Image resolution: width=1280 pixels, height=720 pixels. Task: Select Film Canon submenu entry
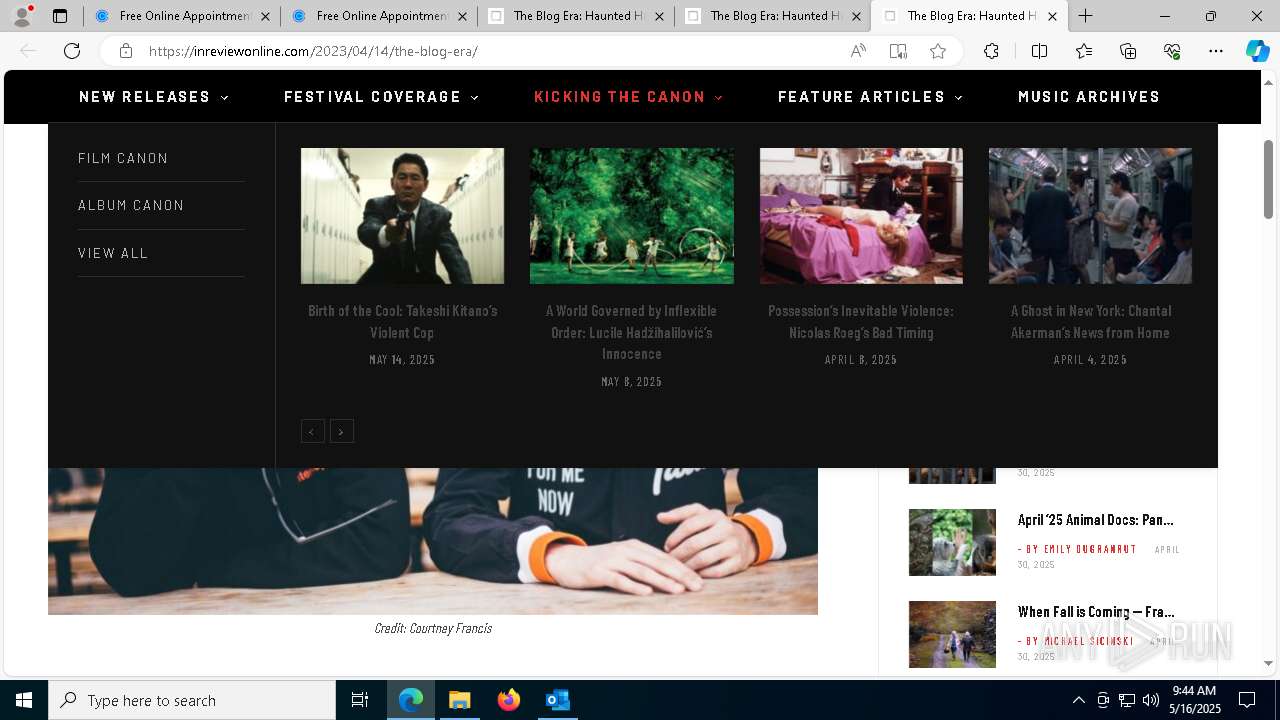tap(123, 158)
